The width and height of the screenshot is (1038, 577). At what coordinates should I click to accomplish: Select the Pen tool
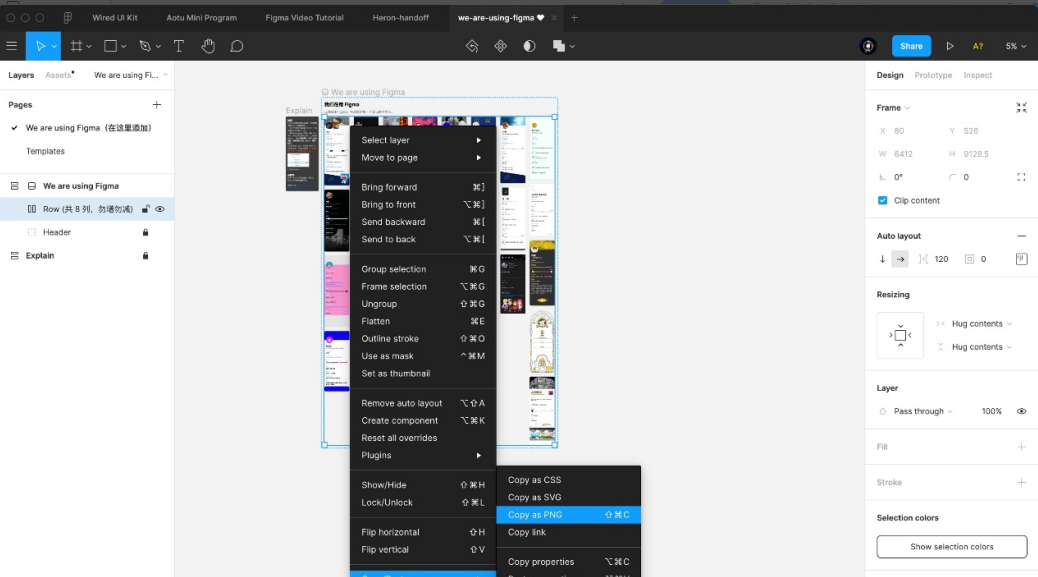pyautogui.click(x=145, y=46)
